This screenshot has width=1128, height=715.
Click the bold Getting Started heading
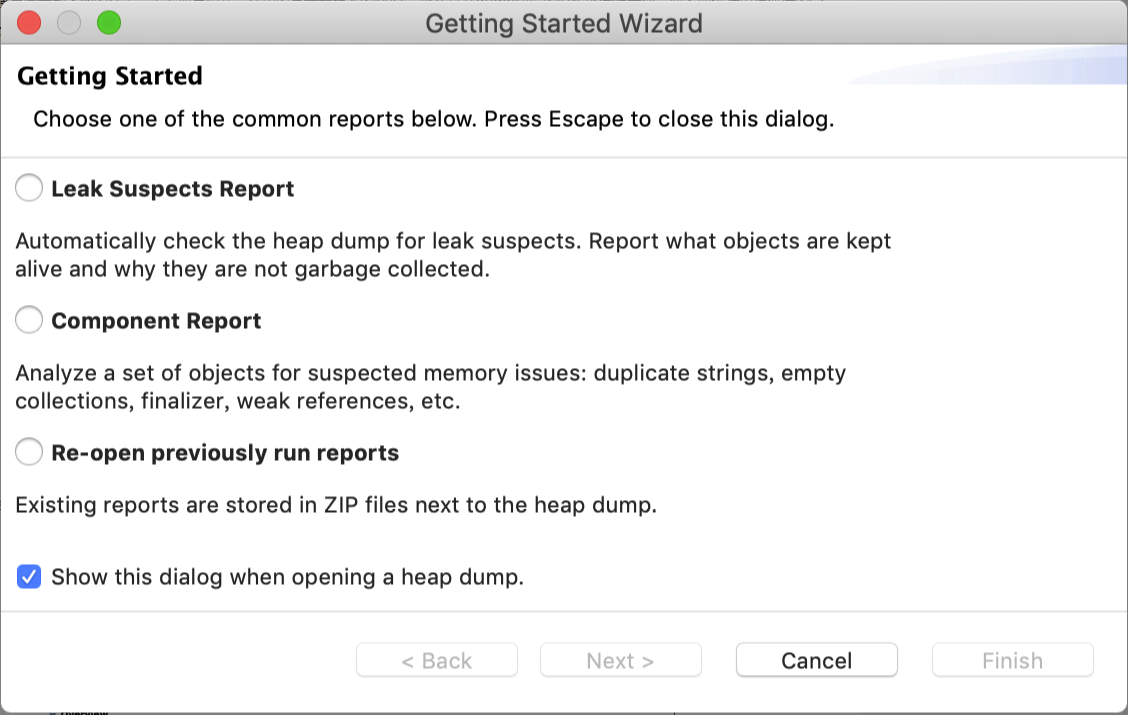[110, 76]
